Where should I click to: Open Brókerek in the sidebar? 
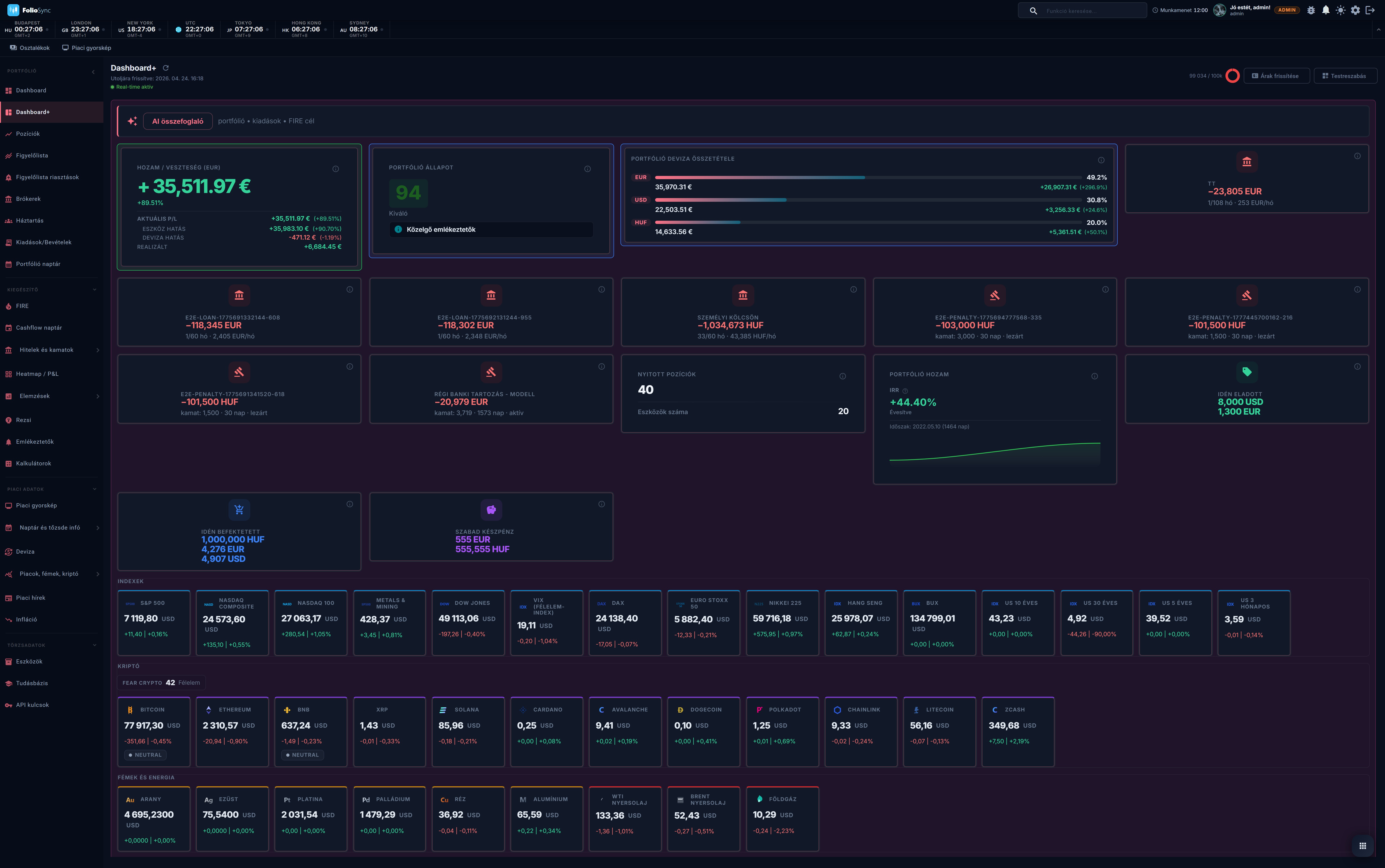pos(52,199)
